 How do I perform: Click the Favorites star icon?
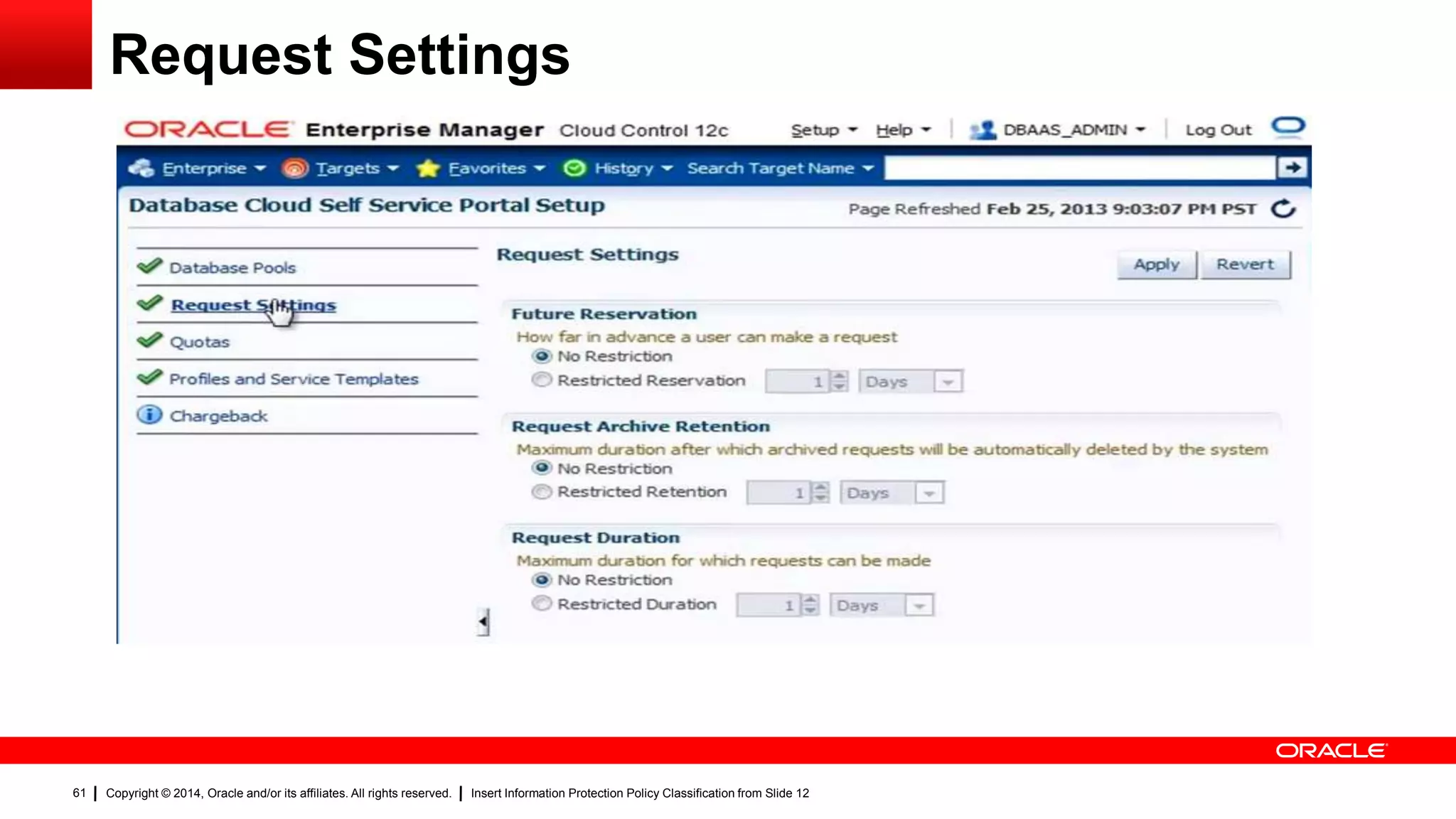point(428,168)
